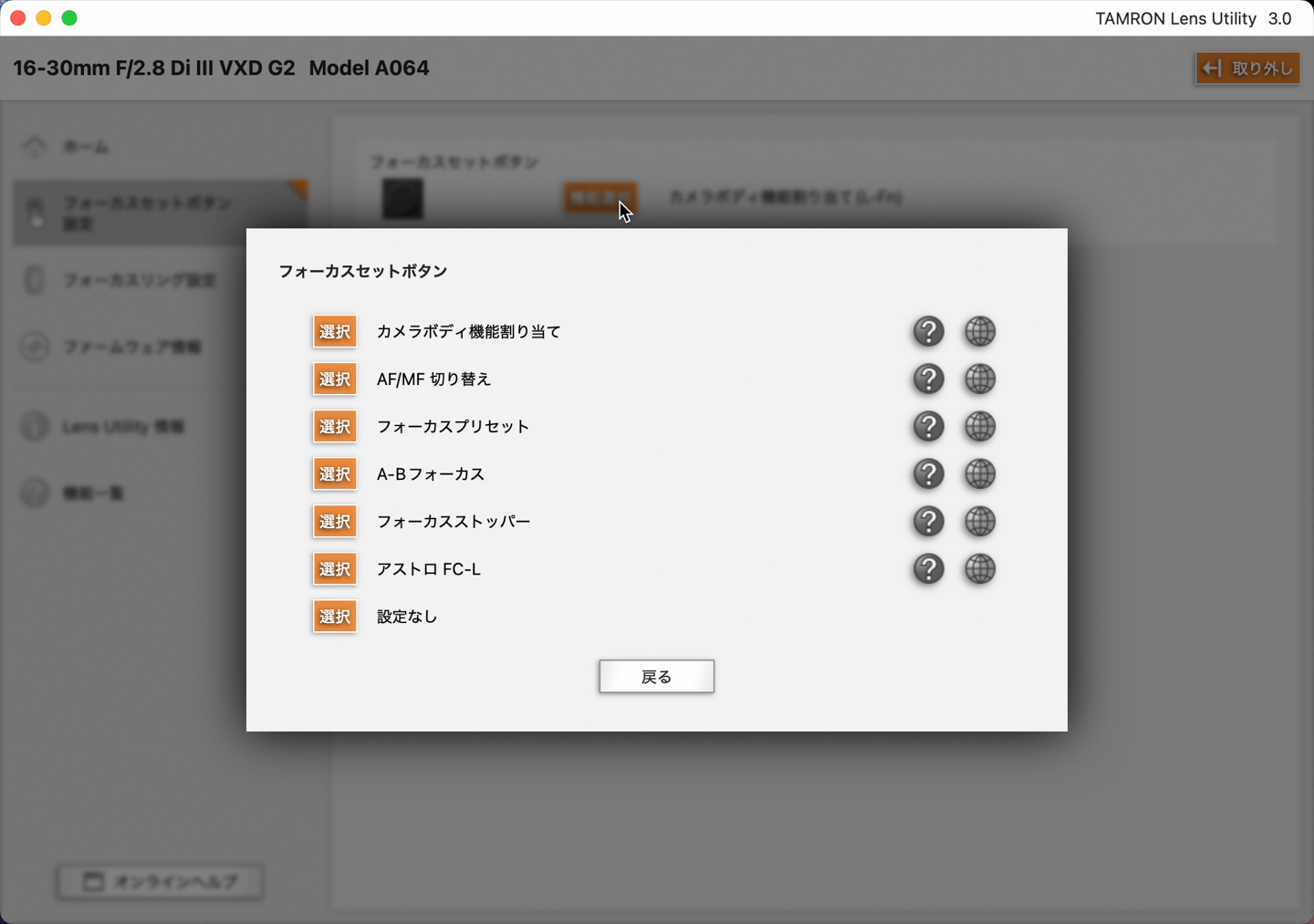Select カメラボディ機能割り当て option

pos(335,331)
